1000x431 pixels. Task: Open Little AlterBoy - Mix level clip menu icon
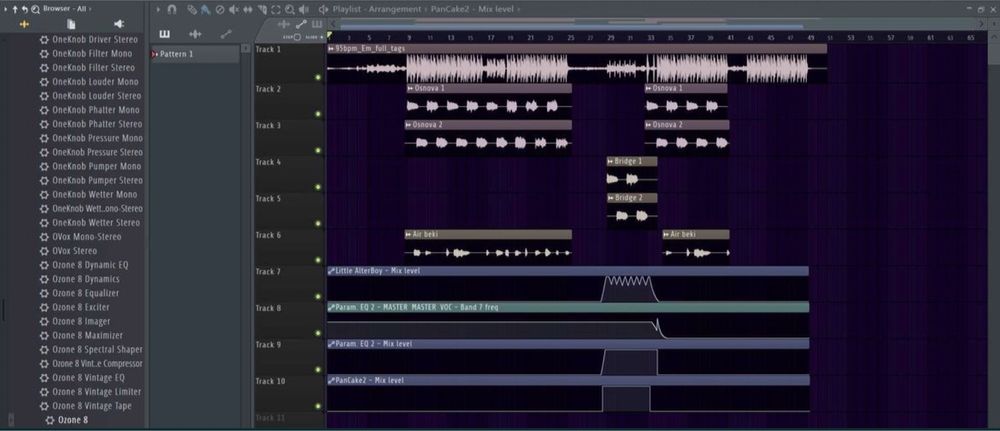coord(331,271)
